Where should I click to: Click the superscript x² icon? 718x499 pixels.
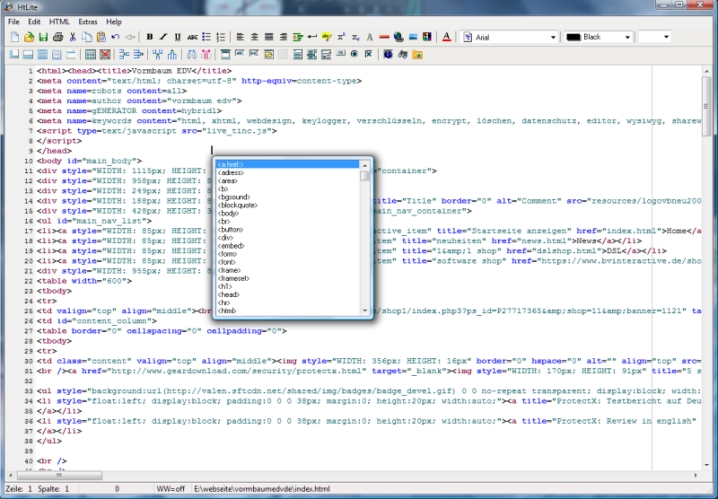[341, 37]
